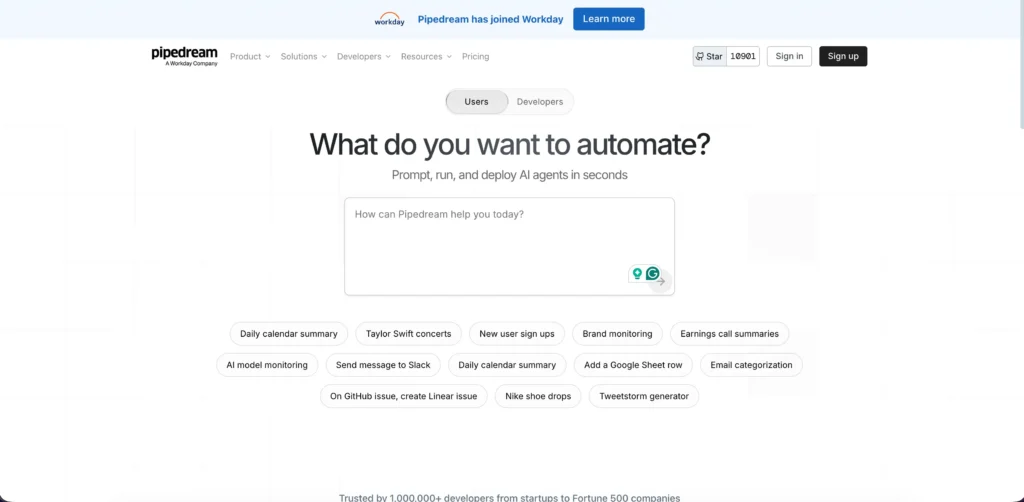Open the Resources dropdown menu

426,57
